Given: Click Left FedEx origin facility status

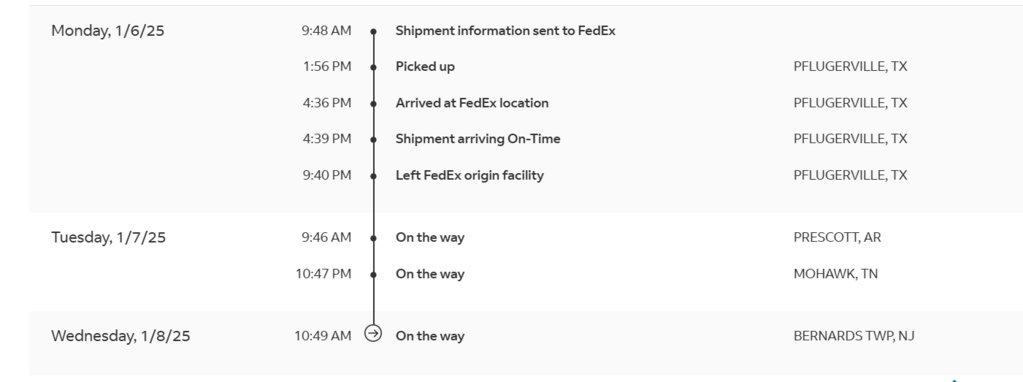Looking at the screenshot, I should tap(469, 175).
